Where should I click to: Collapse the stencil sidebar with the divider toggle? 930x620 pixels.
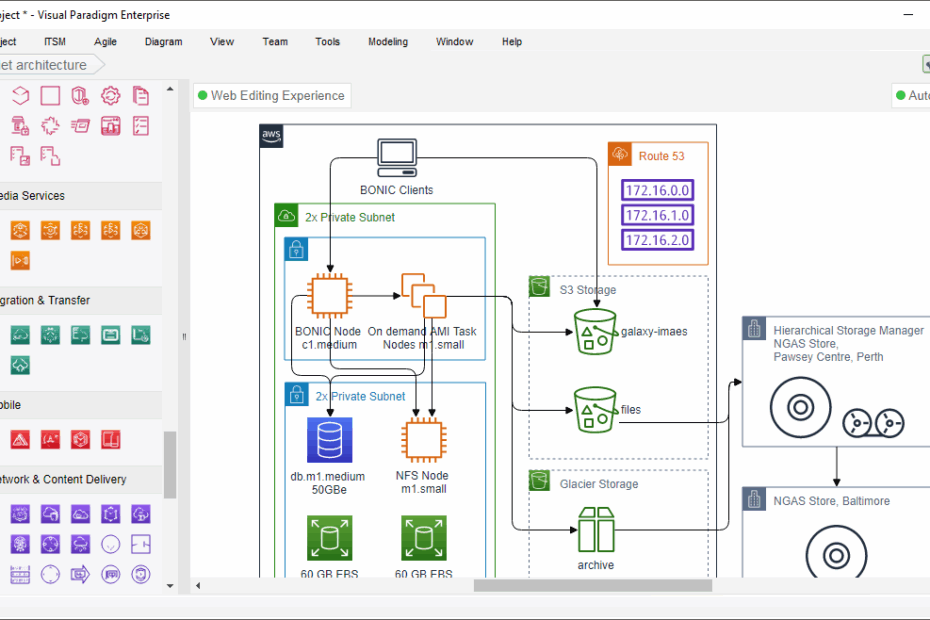click(x=183, y=337)
